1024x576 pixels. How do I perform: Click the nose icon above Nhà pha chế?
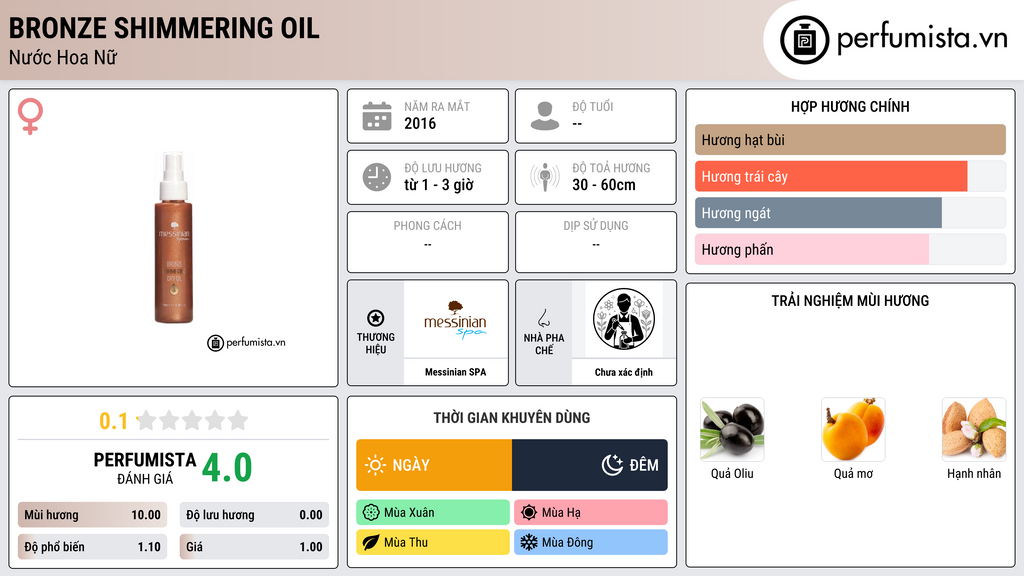tap(543, 318)
